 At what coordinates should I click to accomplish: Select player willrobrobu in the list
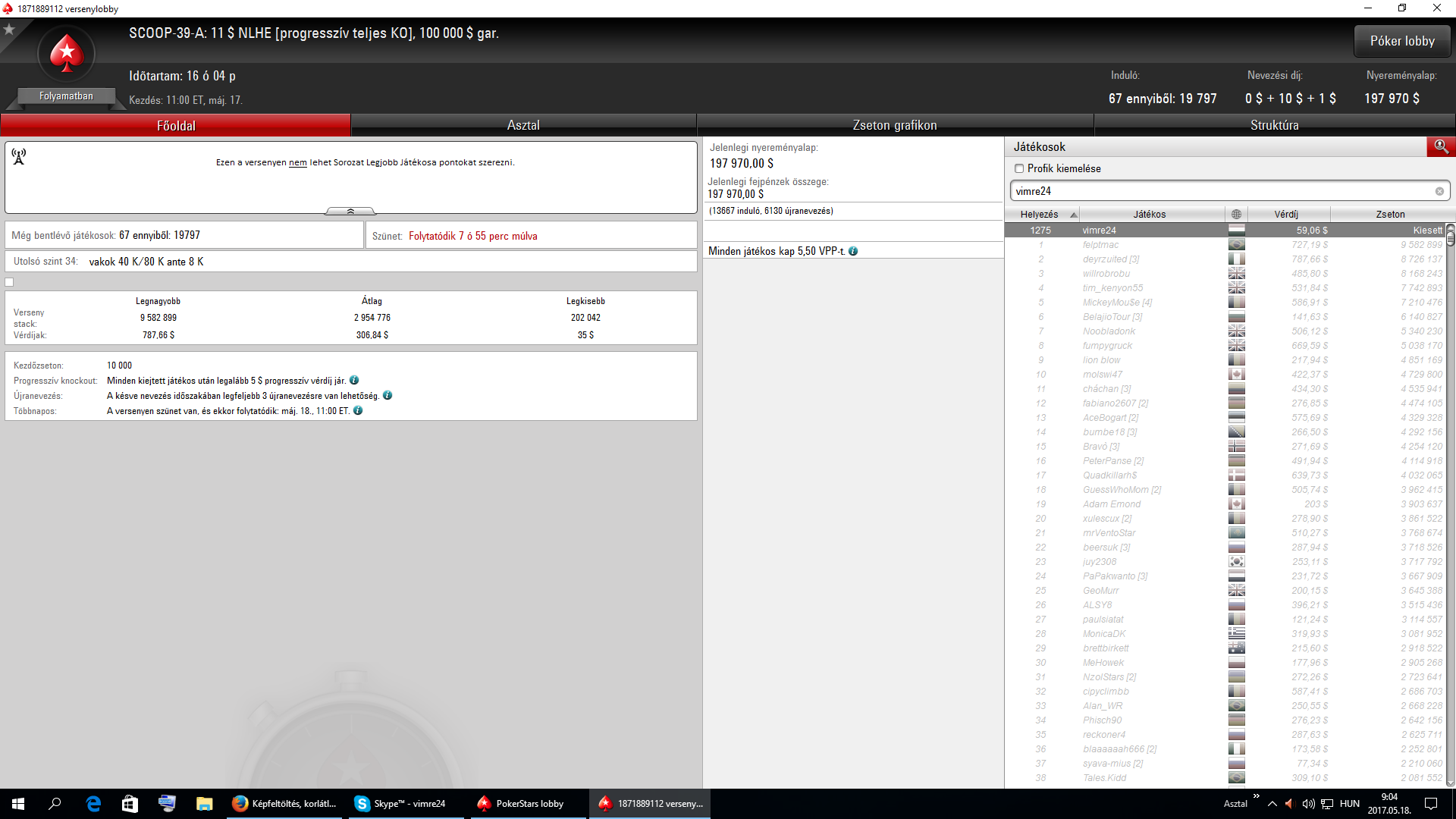[x=1225, y=274]
